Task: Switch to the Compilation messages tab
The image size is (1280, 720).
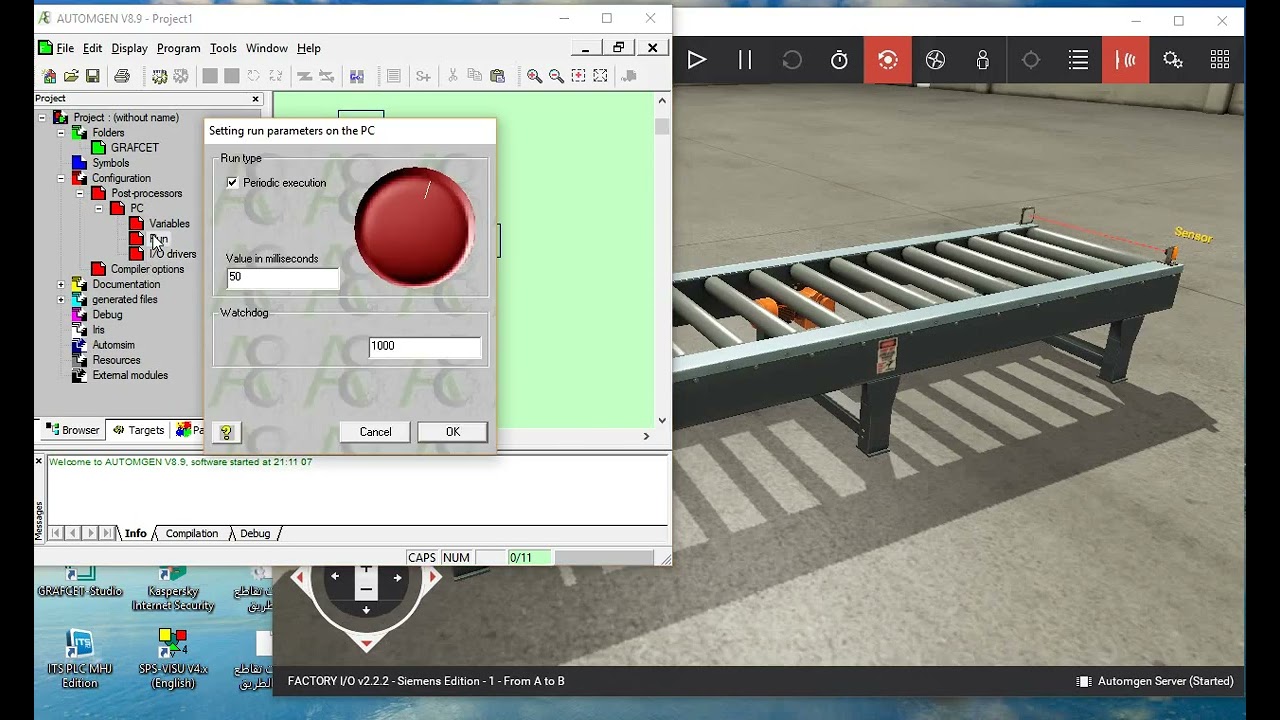Action: click(x=192, y=534)
